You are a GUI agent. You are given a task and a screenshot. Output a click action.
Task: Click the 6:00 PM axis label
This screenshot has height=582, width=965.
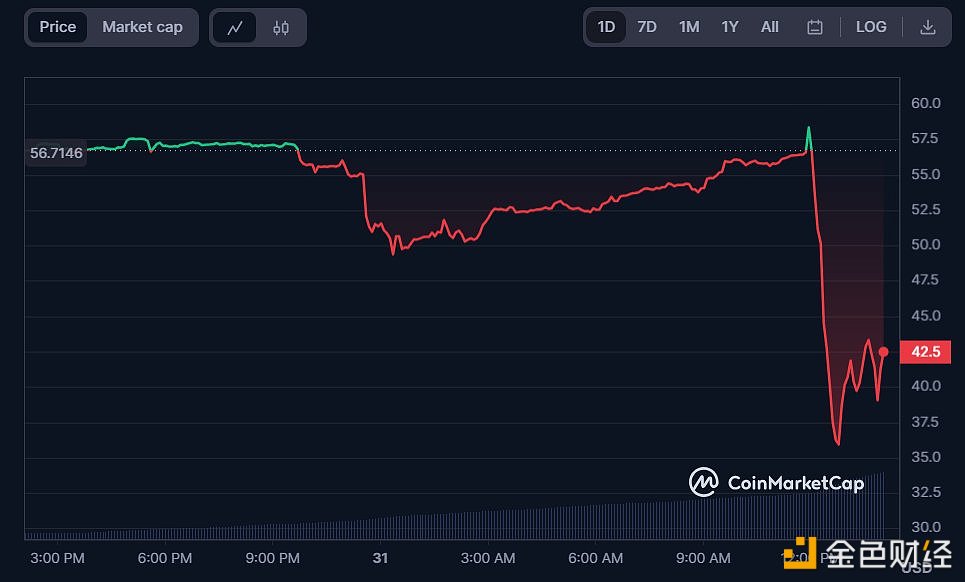click(x=165, y=558)
